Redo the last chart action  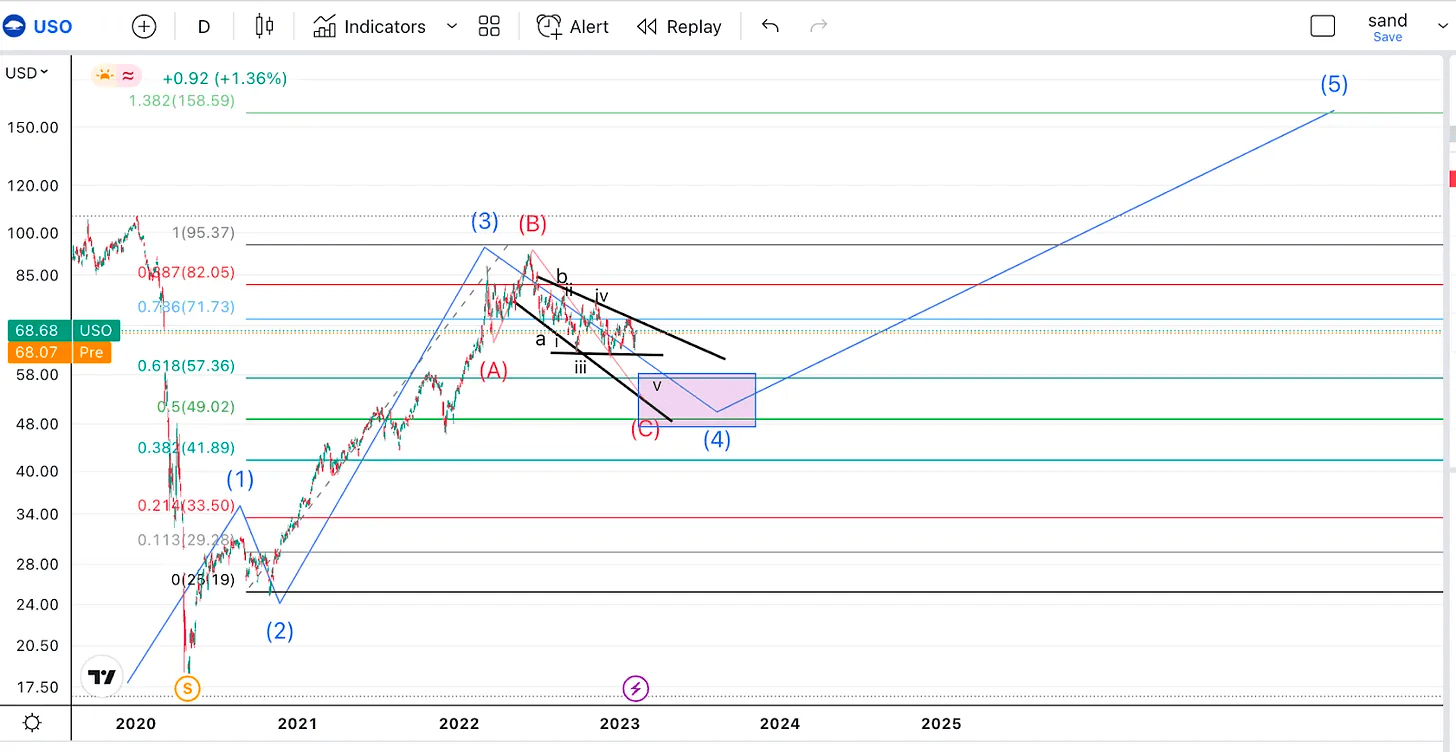[818, 26]
